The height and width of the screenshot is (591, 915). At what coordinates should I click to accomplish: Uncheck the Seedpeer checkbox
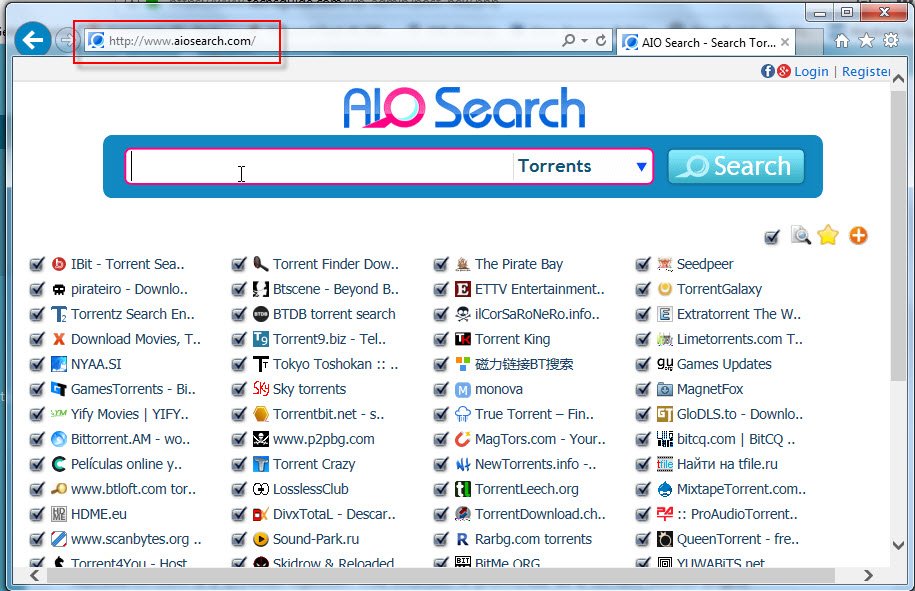click(x=643, y=264)
